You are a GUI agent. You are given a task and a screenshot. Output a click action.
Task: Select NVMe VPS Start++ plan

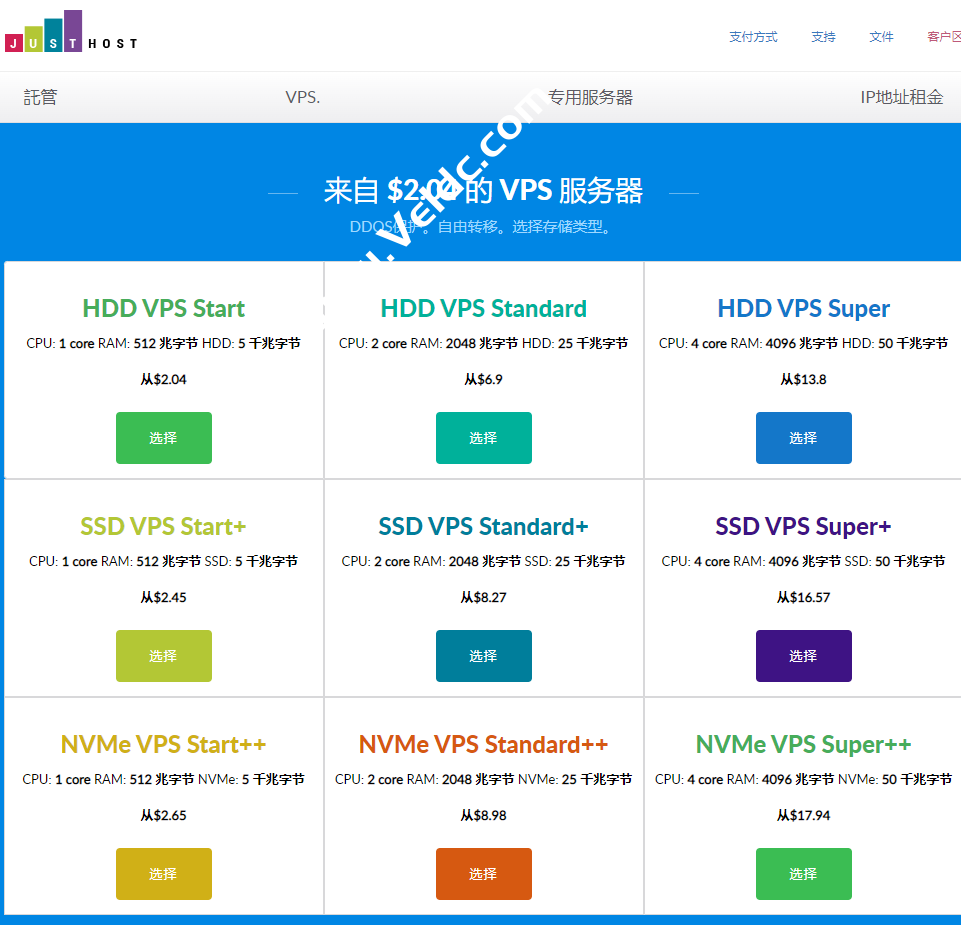click(x=163, y=873)
